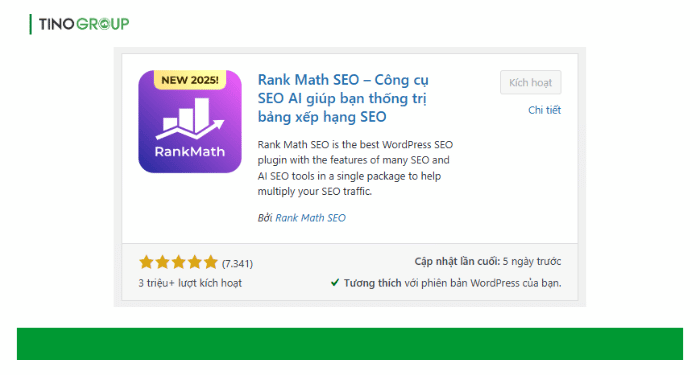Click the Kích hoạt button
700x375 pixels.
tap(530, 82)
